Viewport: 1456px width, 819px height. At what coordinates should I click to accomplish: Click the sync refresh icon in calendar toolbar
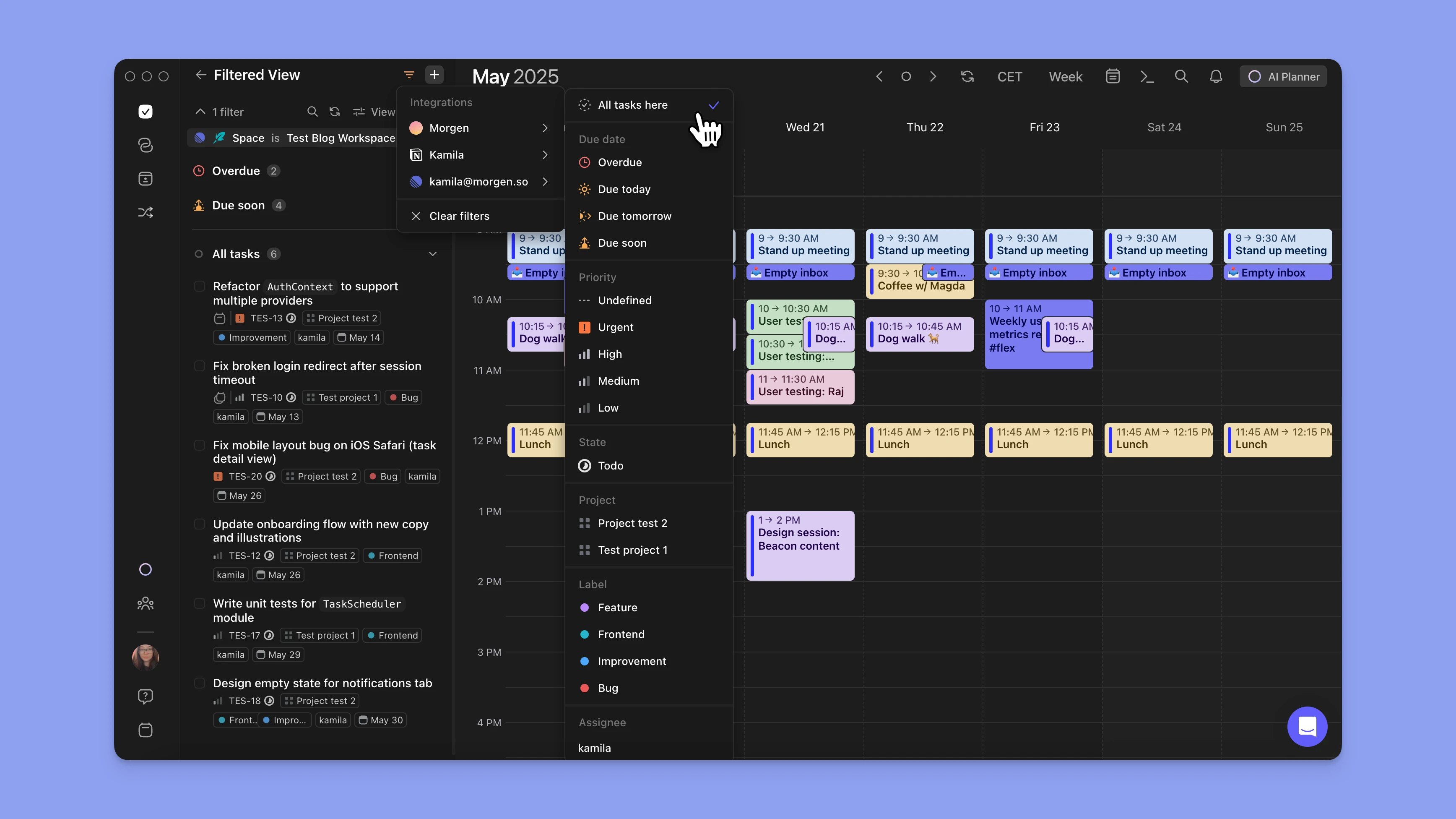967,76
